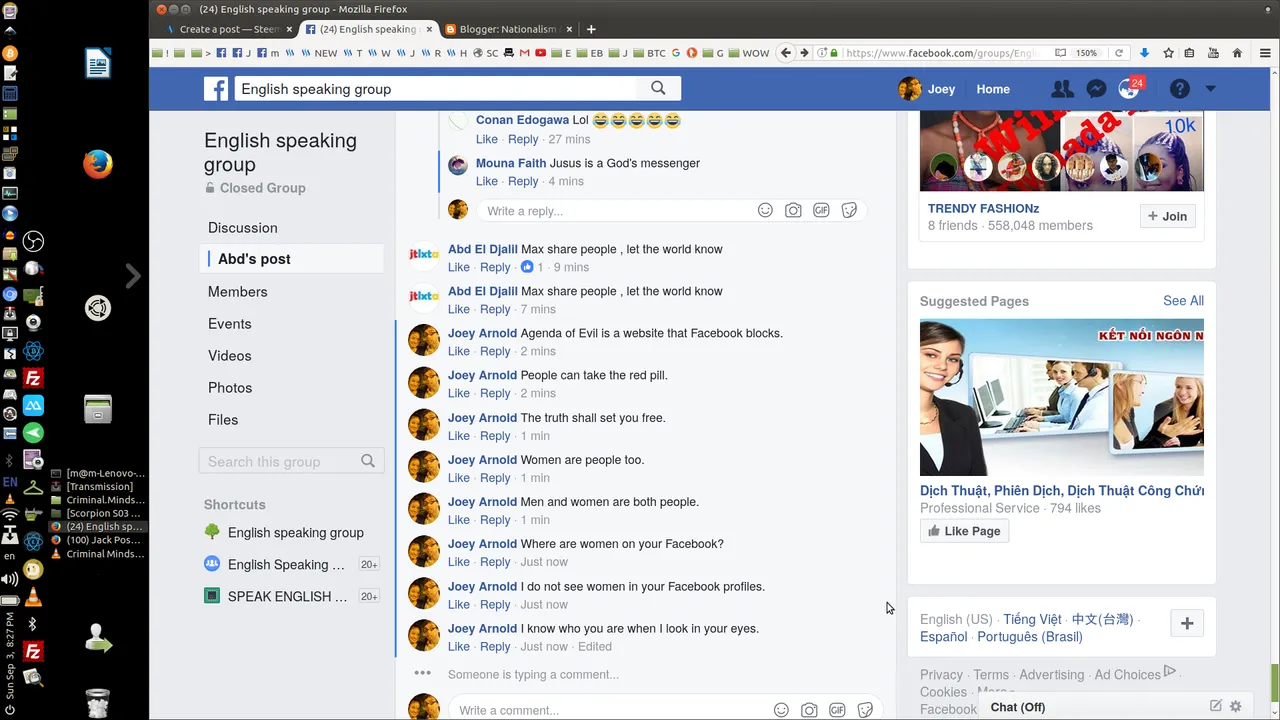This screenshot has height=720, width=1280.
Task: Open Messenger icon in Facebook header
Action: click(1096, 89)
